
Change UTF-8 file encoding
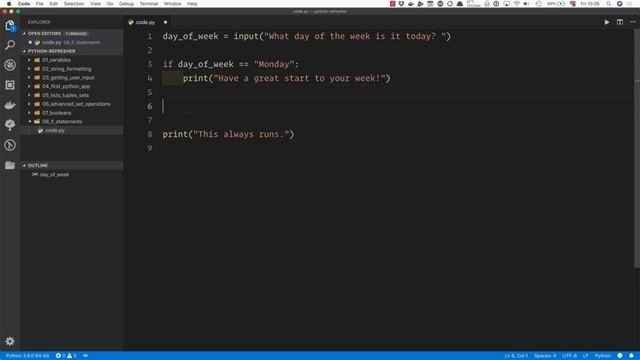pyautogui.click(x=569, y=356)
